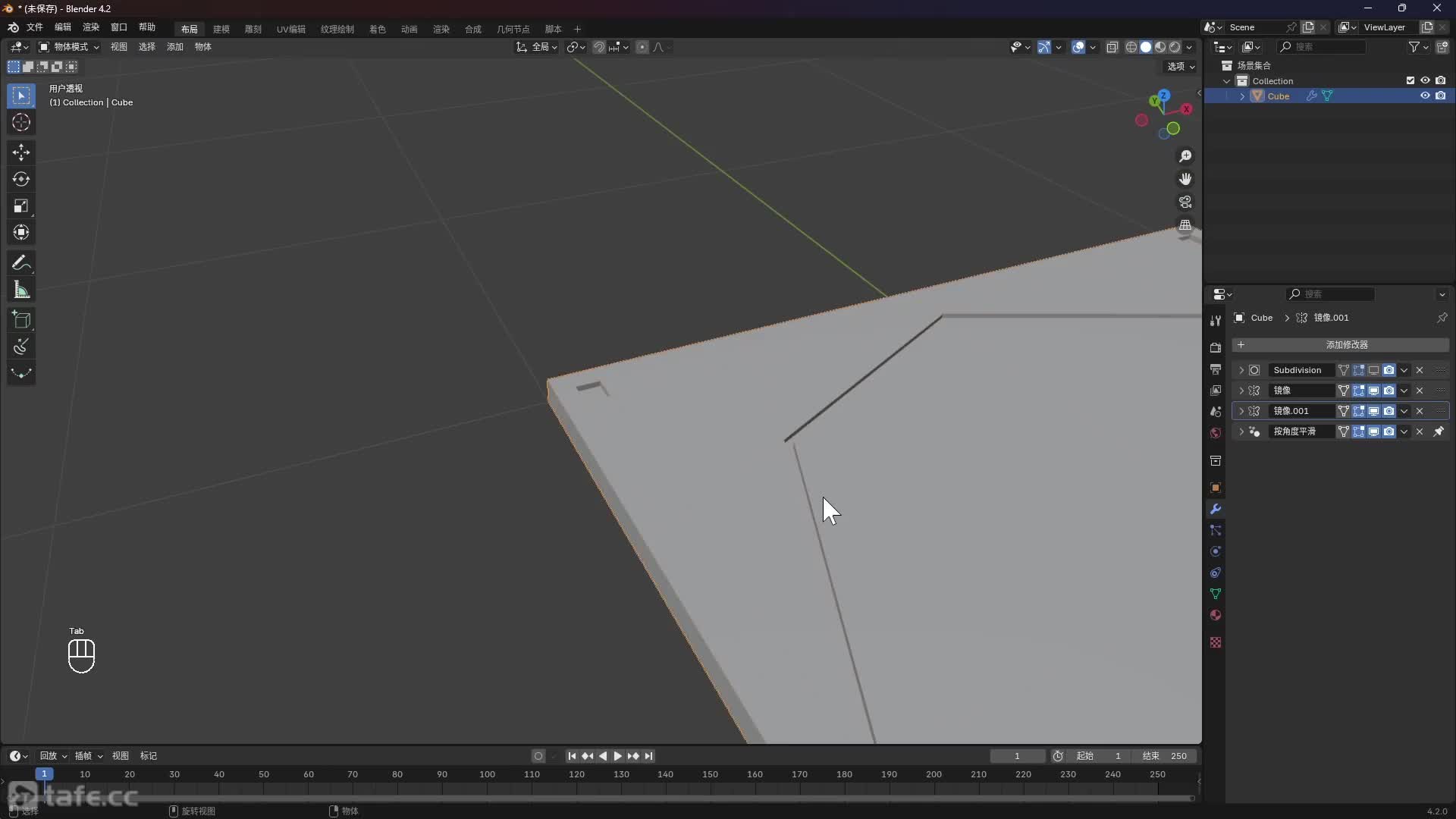Screen dimensions: 1456x819
Task: Open World properties tab
Action: click(1216, 433)
